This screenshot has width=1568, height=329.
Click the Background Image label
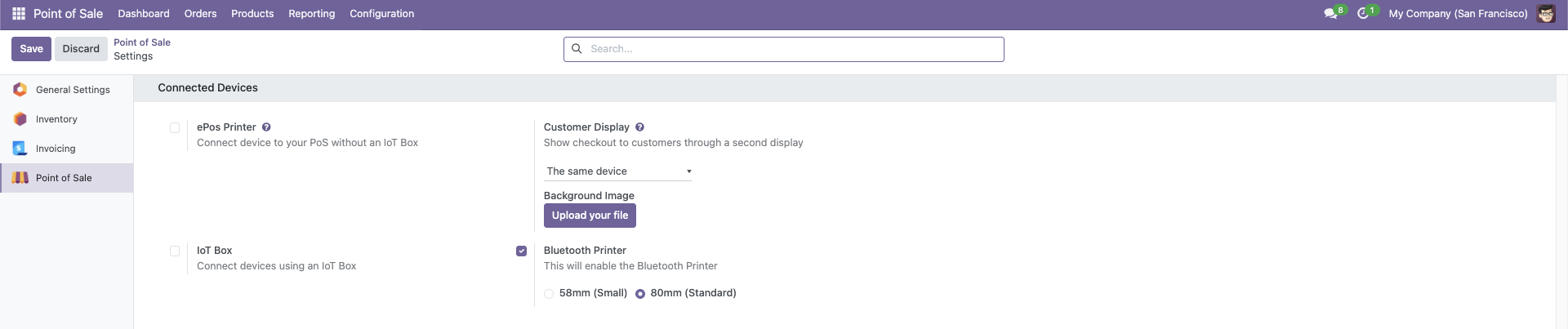pos(589,196)
